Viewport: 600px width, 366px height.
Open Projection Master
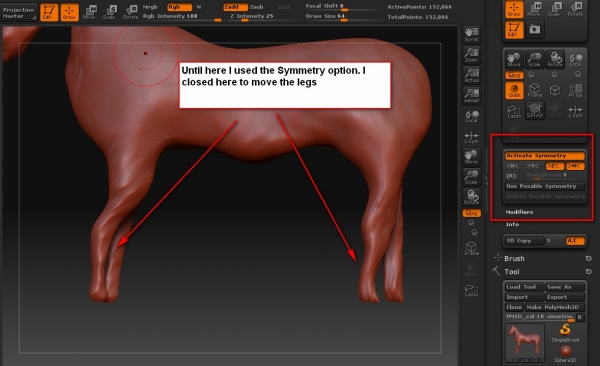[x=19, y=12]
